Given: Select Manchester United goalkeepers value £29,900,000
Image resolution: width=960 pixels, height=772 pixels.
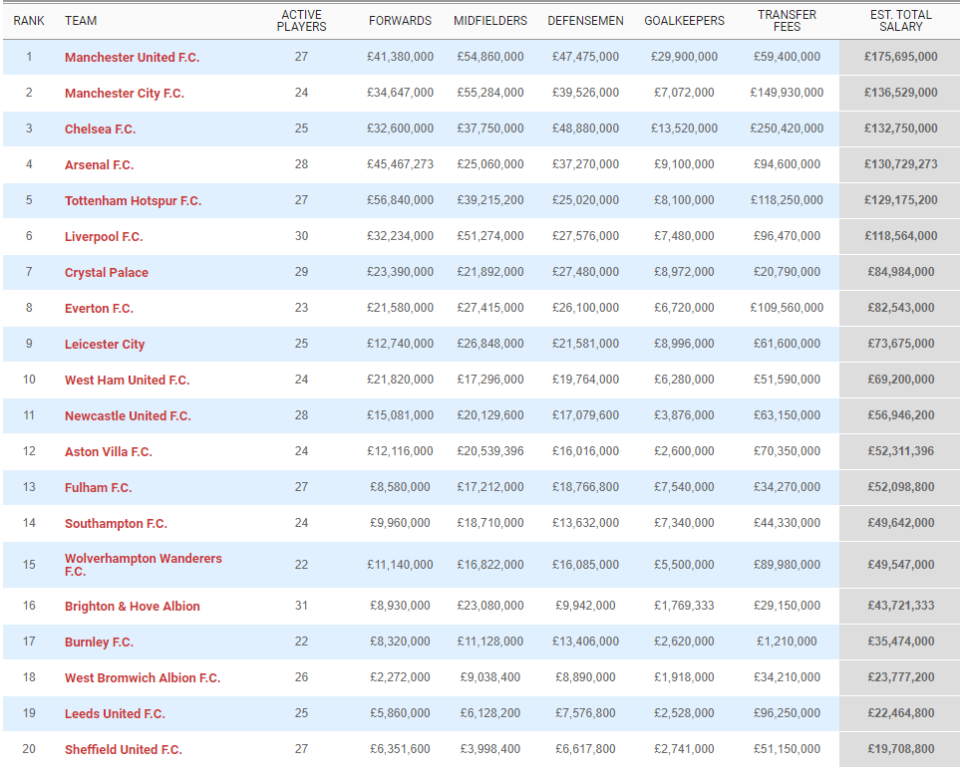Looking at the screenshot, I should tap(684, 57).
